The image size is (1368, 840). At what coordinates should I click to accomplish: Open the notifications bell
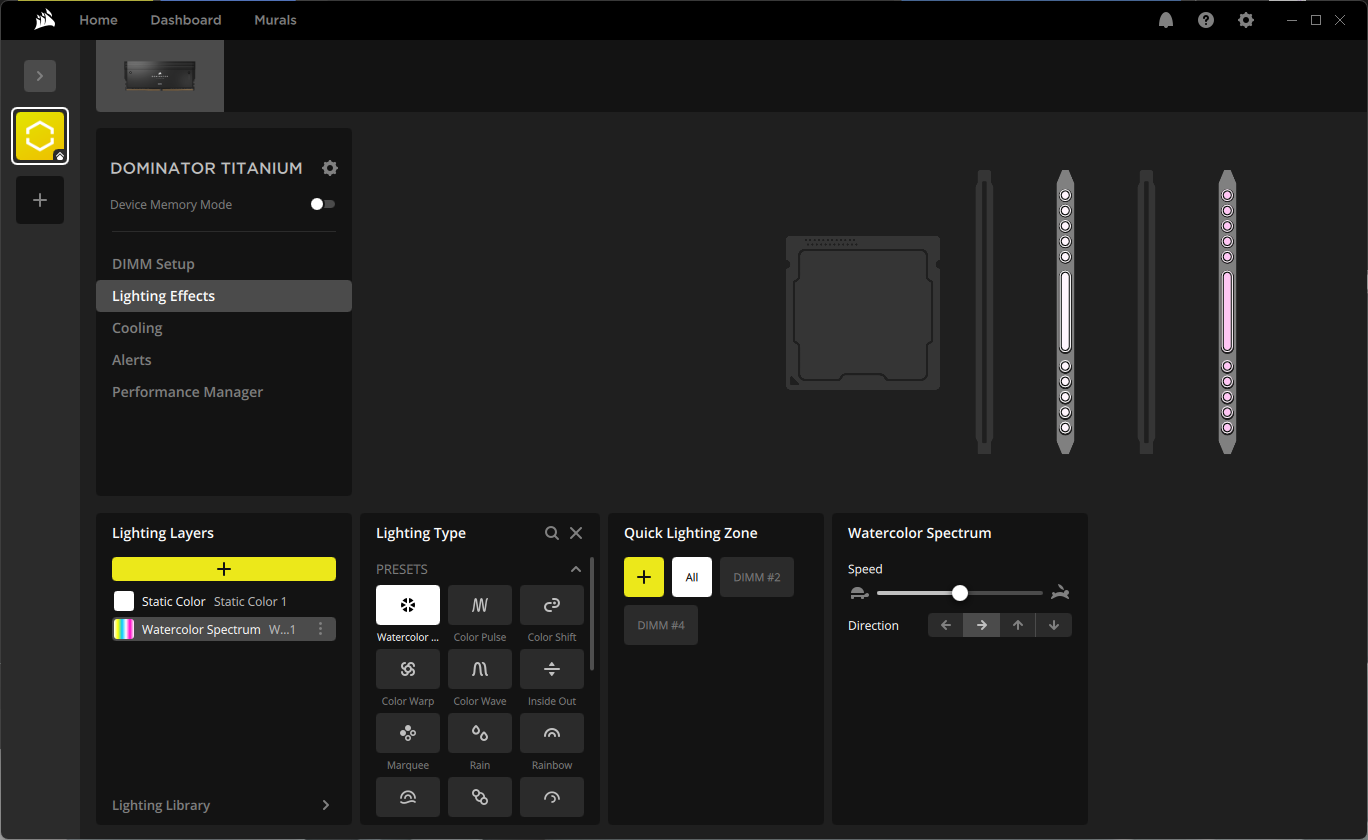1166,20
